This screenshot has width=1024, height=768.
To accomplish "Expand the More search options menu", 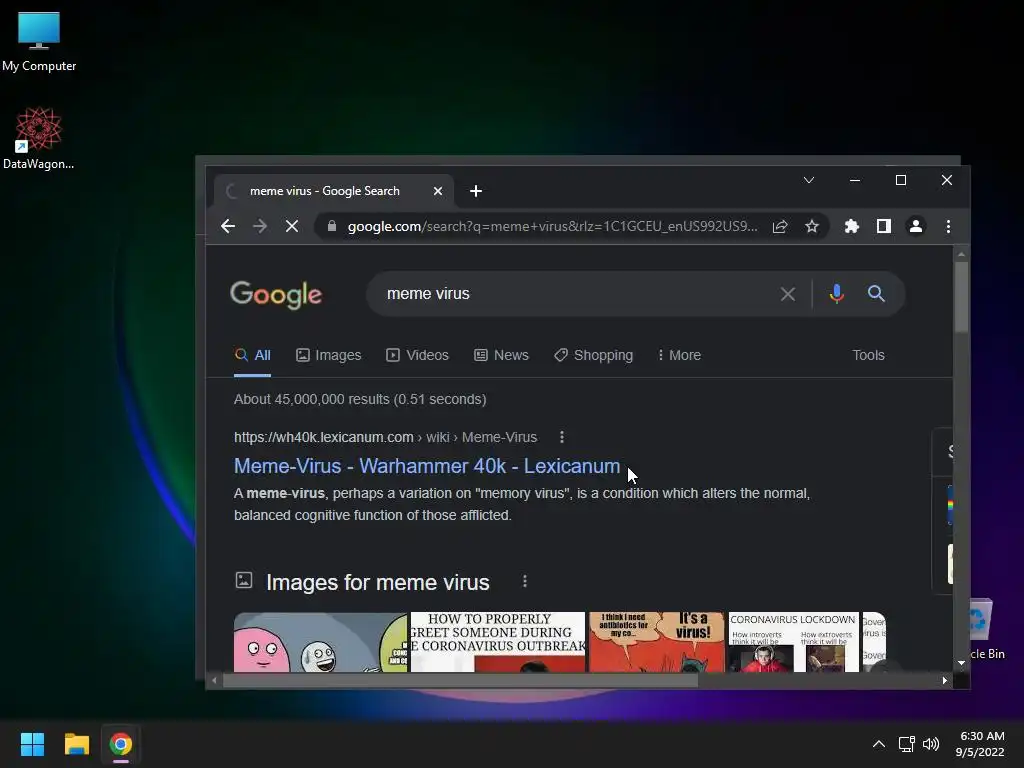I will click(679, 355).
